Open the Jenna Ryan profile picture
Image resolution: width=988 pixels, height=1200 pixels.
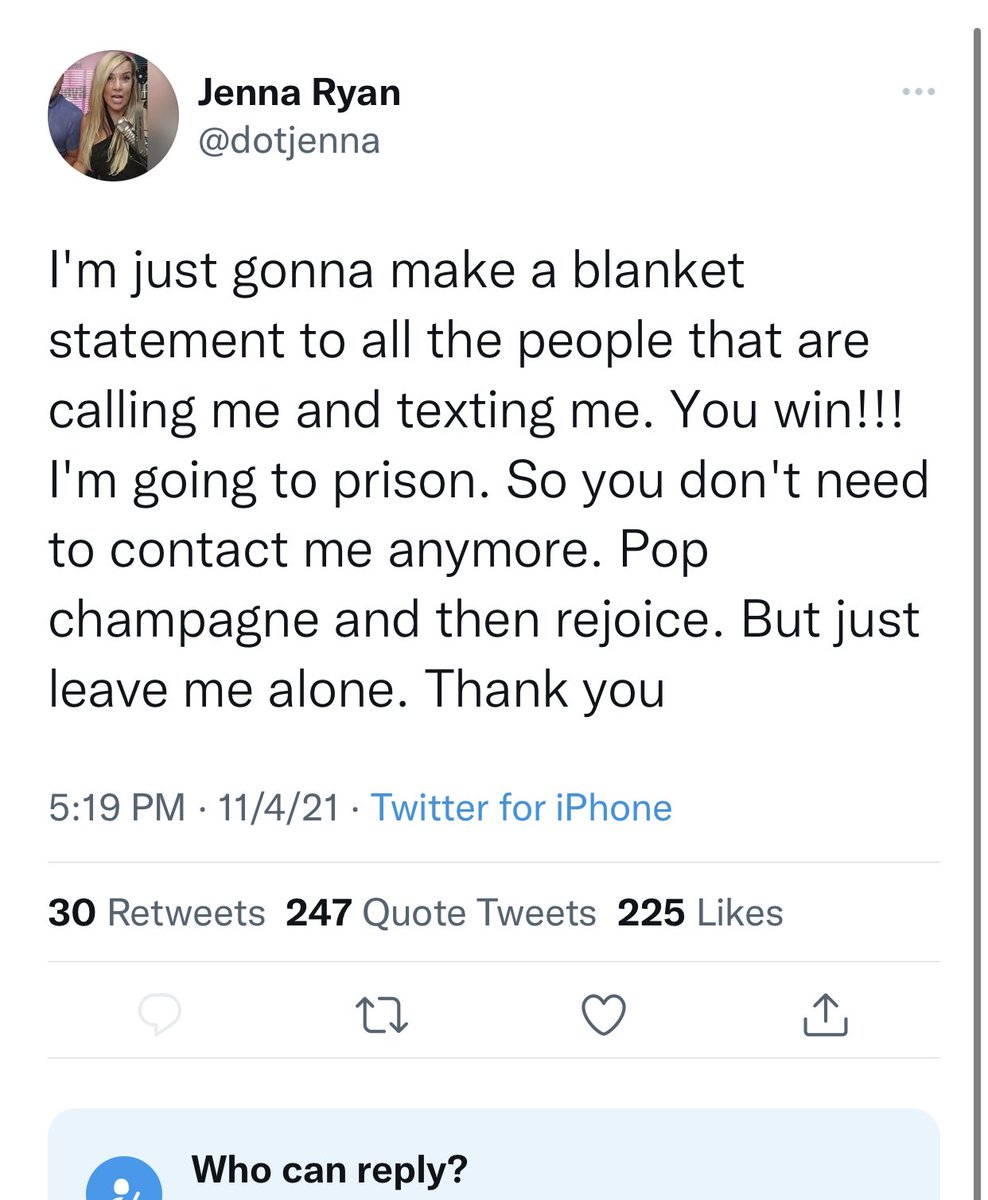tap(113, 116)
